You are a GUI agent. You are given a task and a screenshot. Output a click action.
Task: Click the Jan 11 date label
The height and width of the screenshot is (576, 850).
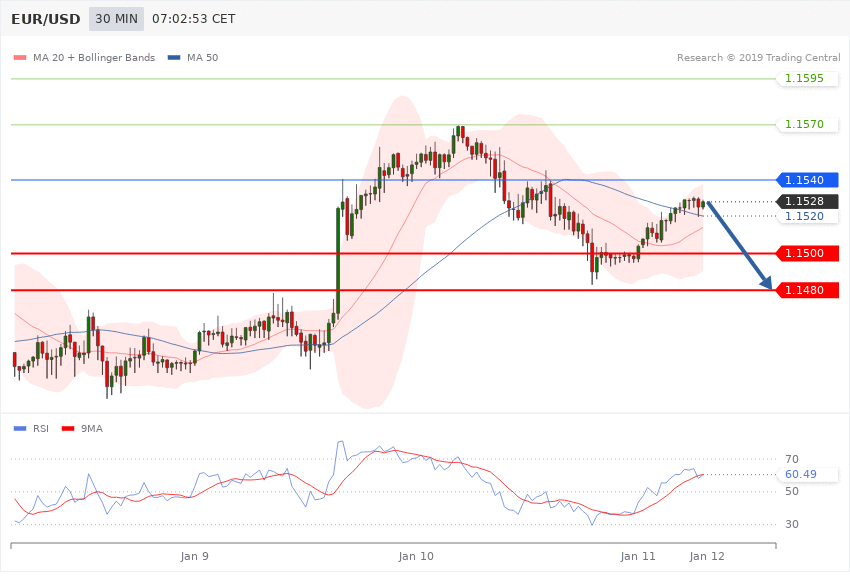(638, 556)
